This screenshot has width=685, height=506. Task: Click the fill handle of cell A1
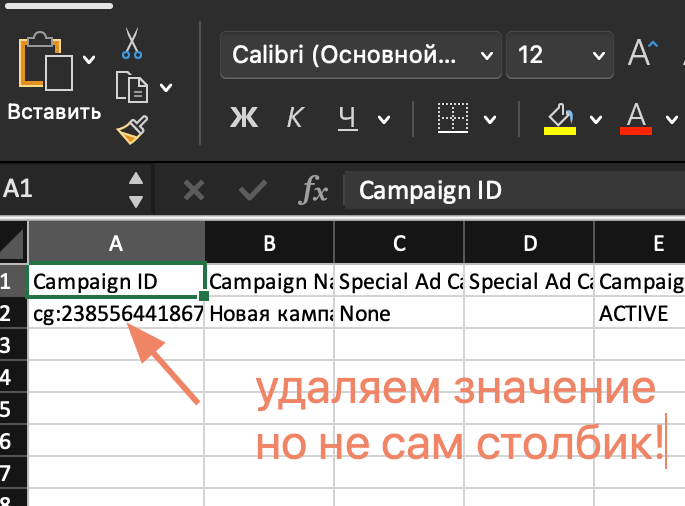[x=204, y=296]
